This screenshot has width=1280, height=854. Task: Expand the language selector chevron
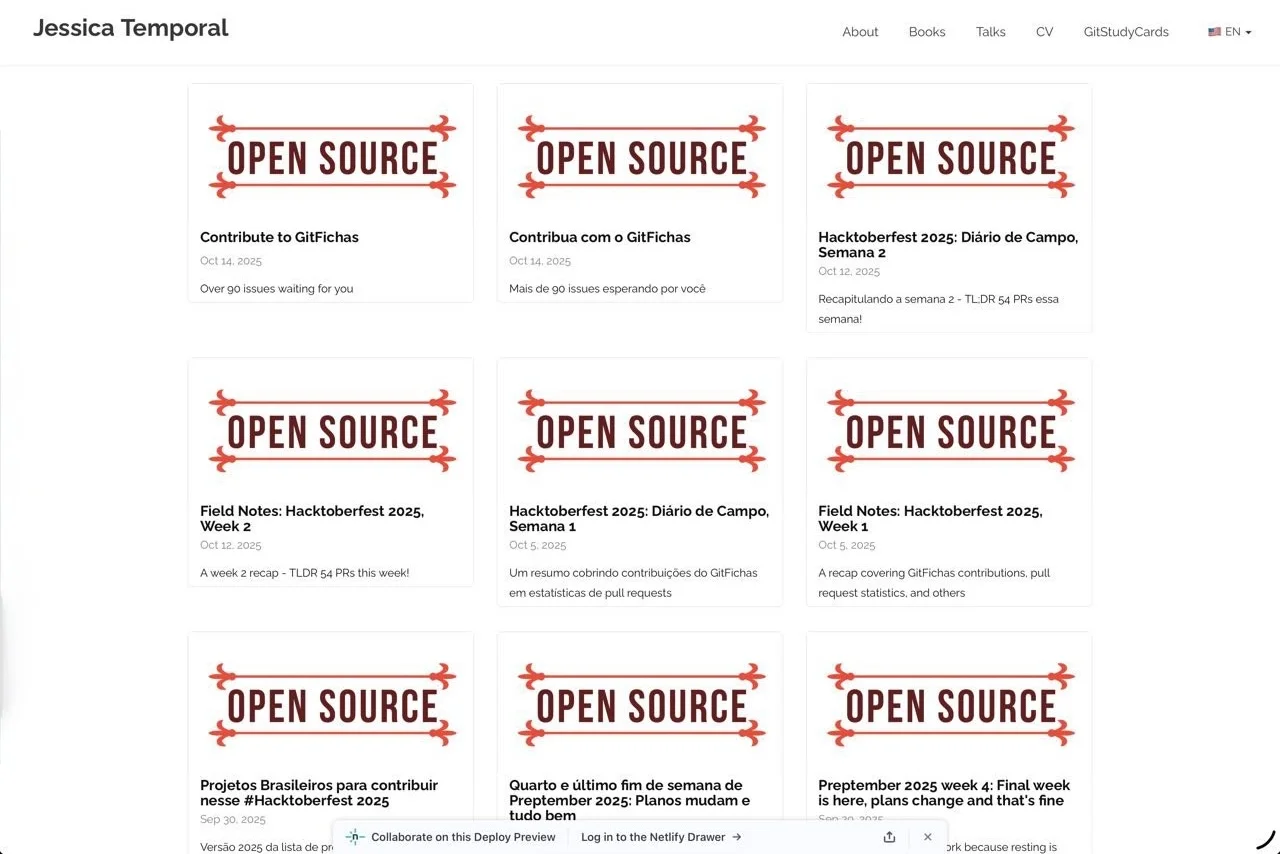(x=1248, y=32)
